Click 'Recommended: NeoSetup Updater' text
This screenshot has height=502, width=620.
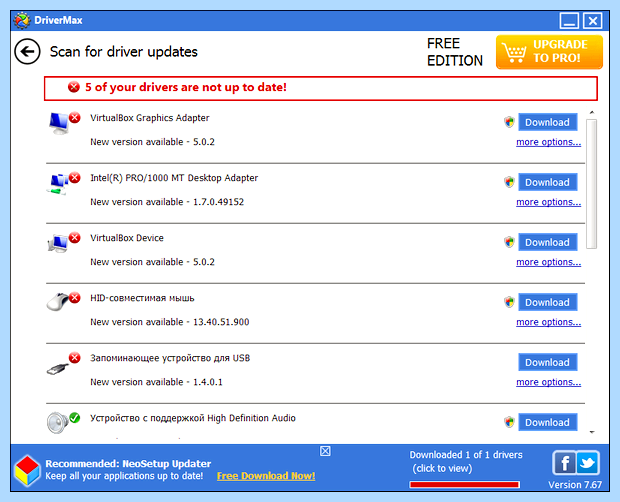(x=128, y=464)
